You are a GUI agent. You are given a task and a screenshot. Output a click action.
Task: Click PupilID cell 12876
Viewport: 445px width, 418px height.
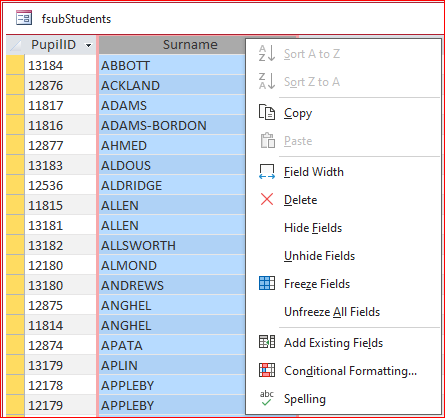60,85
